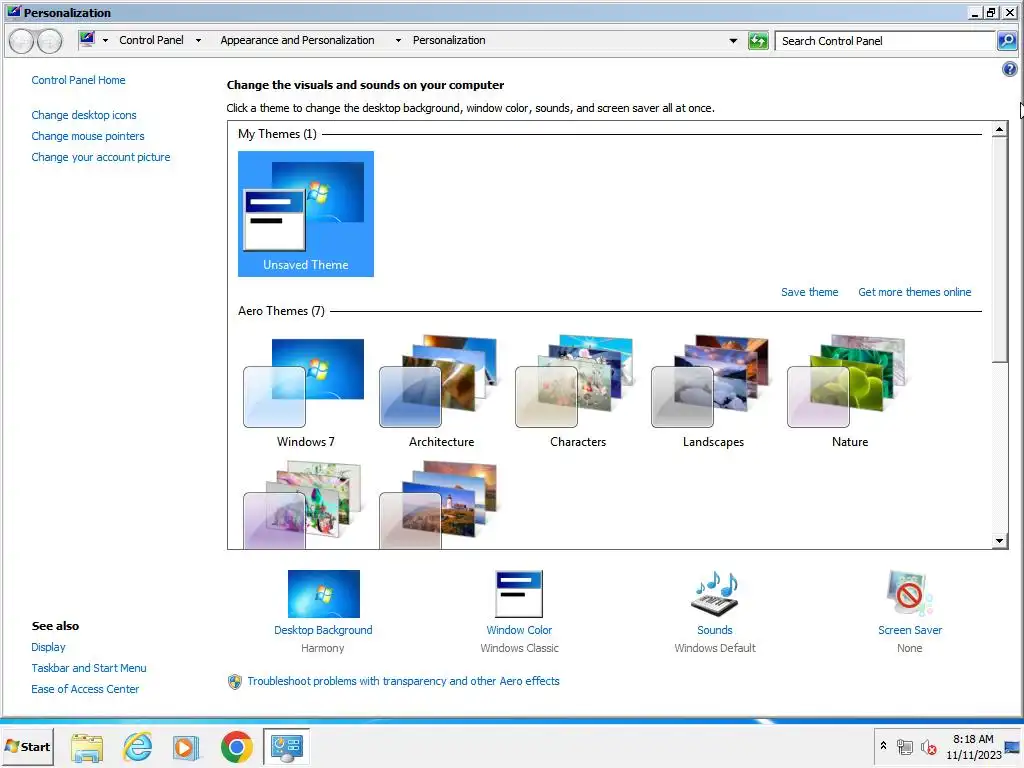This screenshot has width=1024, height=768.
Task: Click Control Panel in breadcrumb
Action: click(151, 40)
